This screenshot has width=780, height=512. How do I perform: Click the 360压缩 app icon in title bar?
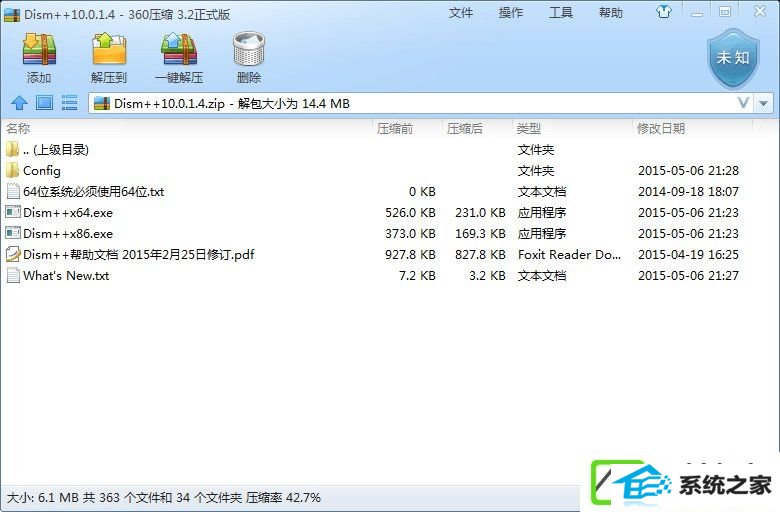pyautogui.click(x=12, y=15)
